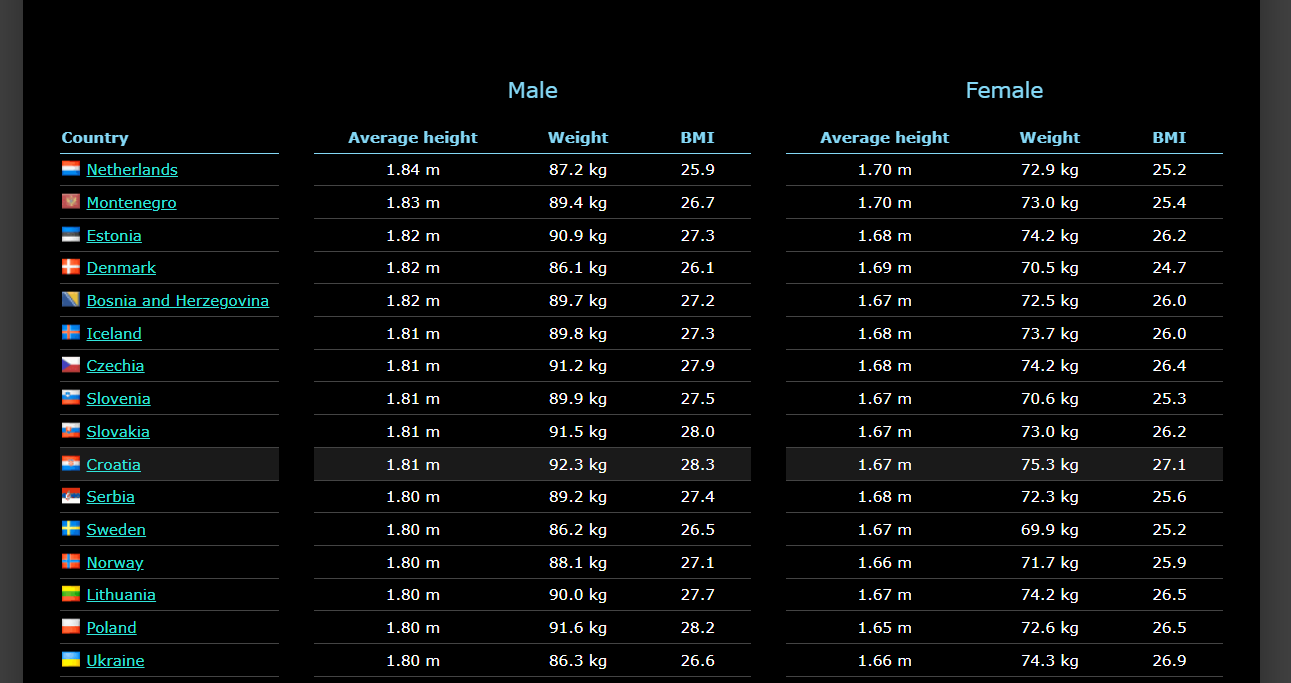
Task: Open the Estonia country link
Action: click(x=114, y=236)
